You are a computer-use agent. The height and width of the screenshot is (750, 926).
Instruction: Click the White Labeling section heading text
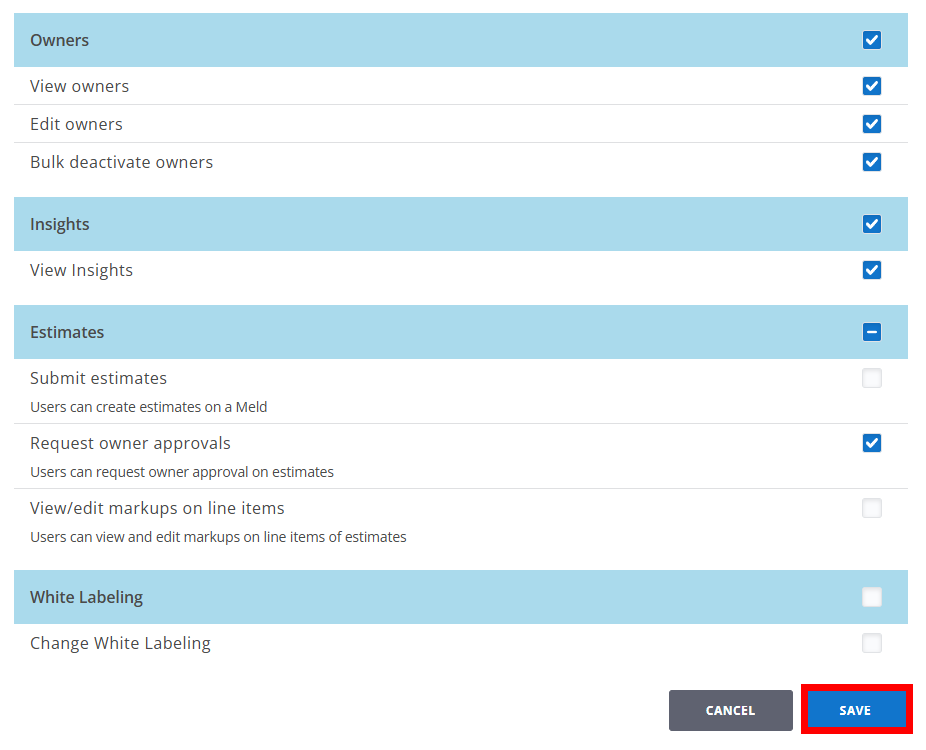pos(86,597)
